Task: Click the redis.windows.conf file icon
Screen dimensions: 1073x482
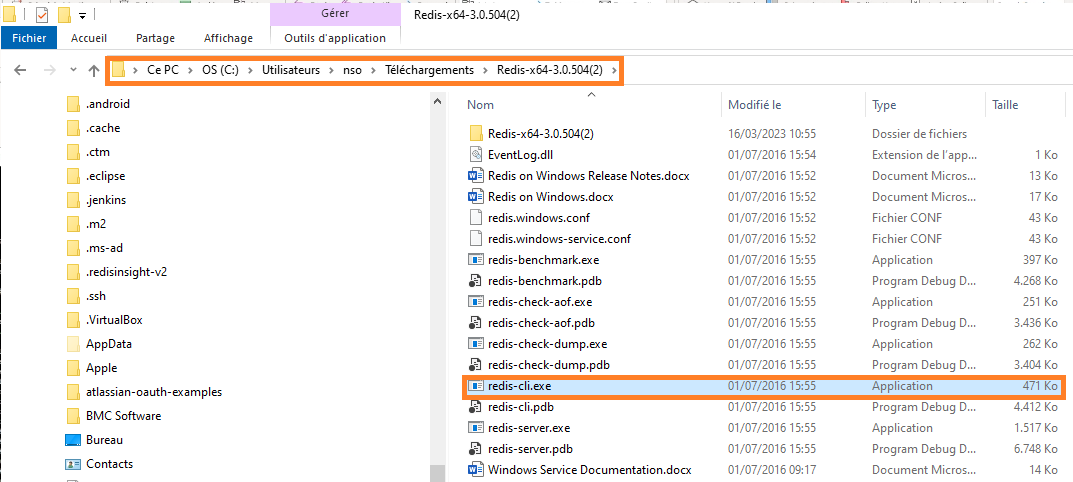Action: pos(476,218)
